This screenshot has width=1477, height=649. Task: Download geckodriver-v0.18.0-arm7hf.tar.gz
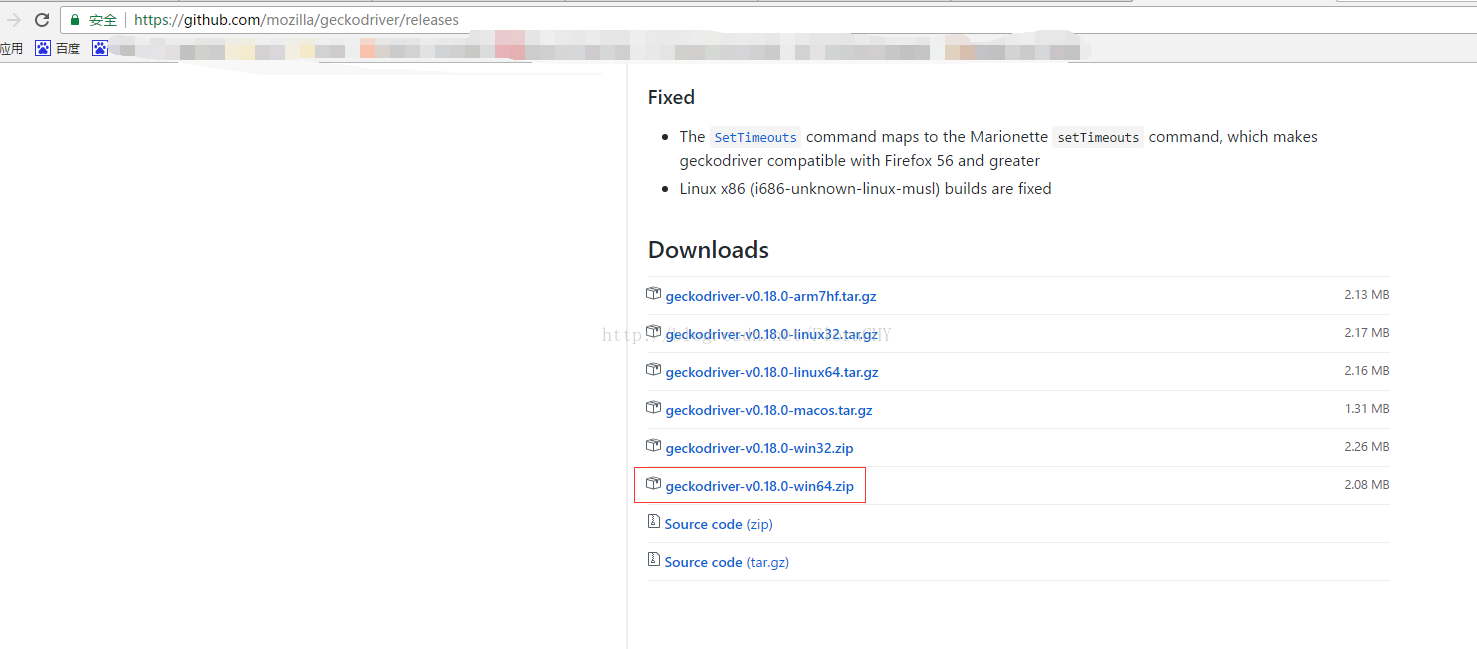coord(771,296)
